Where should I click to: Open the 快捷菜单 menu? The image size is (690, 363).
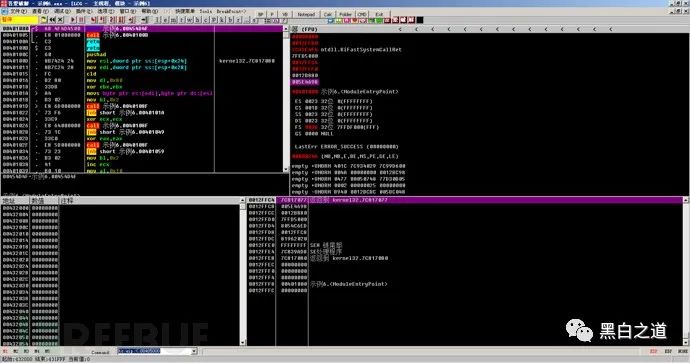click(x=185, y=11)
